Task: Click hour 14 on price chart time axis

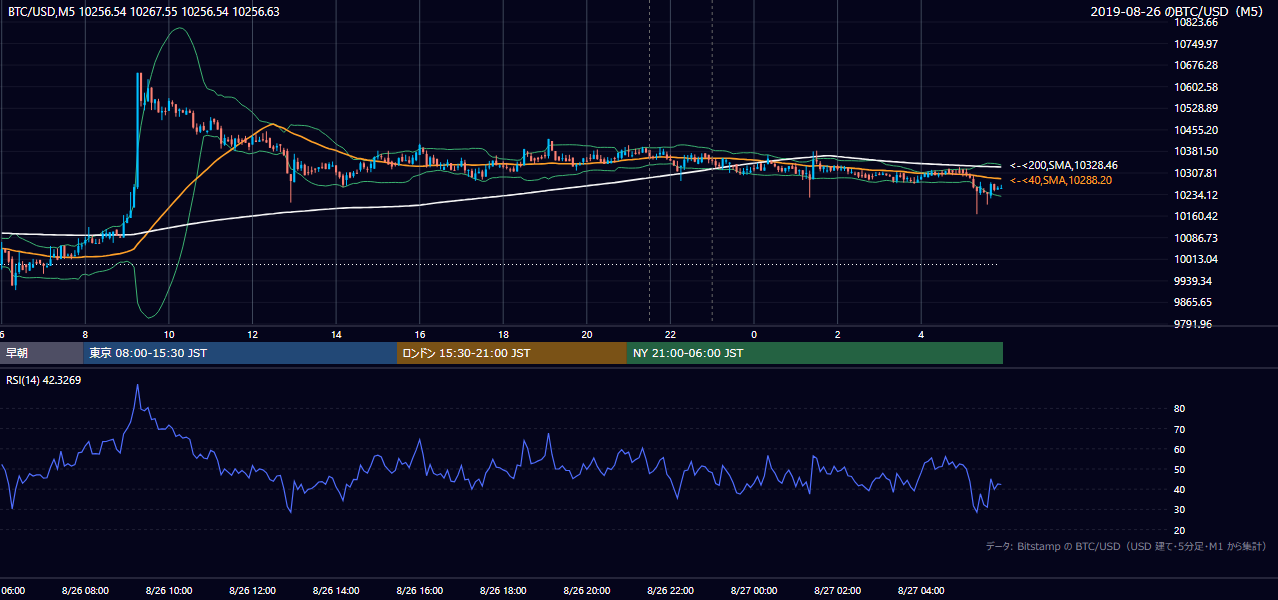Action: point(336,335)
